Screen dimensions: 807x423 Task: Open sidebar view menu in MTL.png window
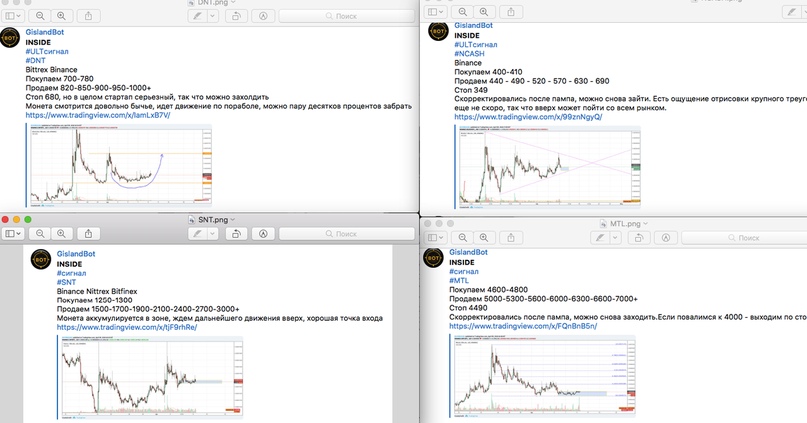pos(435,238)
